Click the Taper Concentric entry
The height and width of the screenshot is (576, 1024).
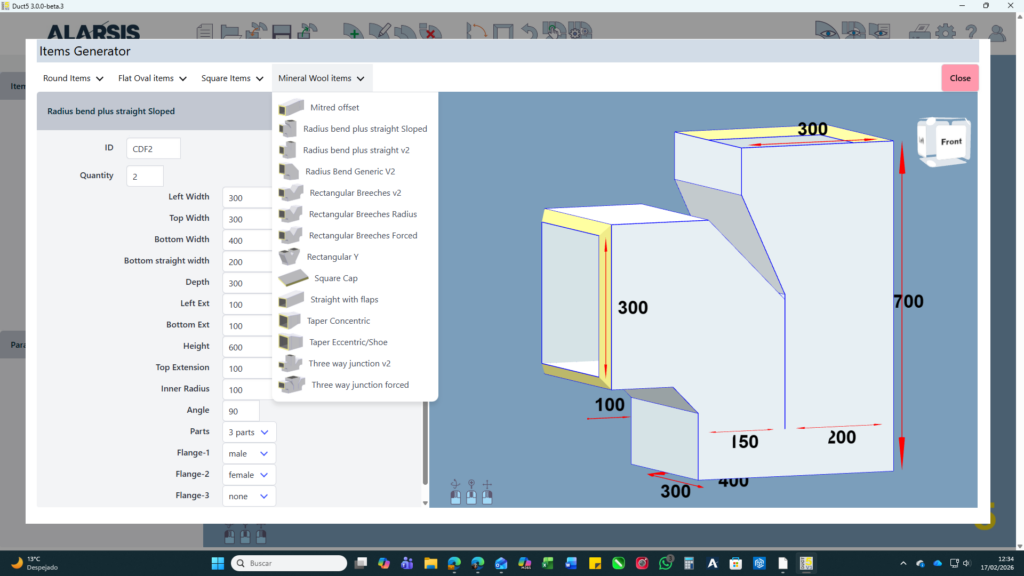(339, 321)
